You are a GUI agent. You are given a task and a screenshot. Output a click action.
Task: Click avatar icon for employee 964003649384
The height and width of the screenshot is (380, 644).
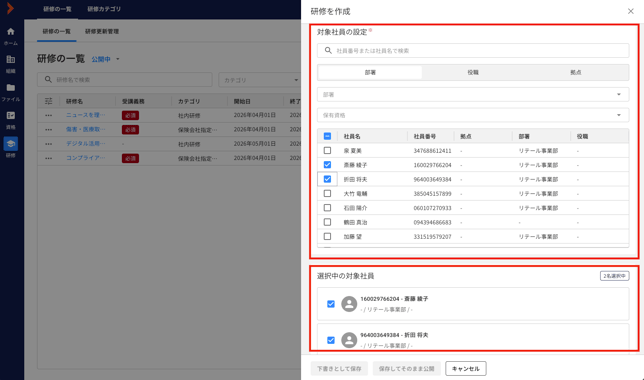(349, 340)
